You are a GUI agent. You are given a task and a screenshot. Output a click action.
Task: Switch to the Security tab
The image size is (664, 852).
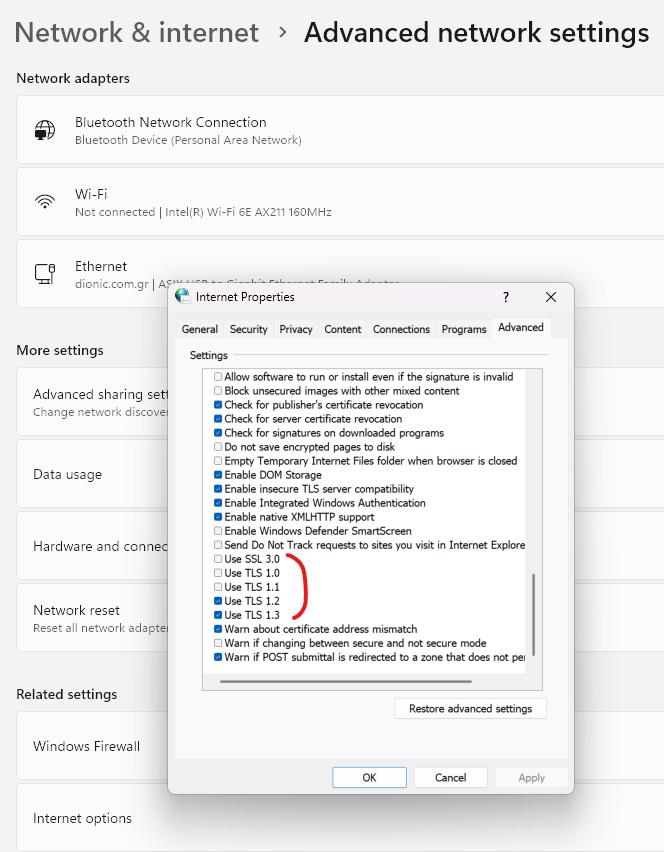pyautogui.click(x=248, y=329)
